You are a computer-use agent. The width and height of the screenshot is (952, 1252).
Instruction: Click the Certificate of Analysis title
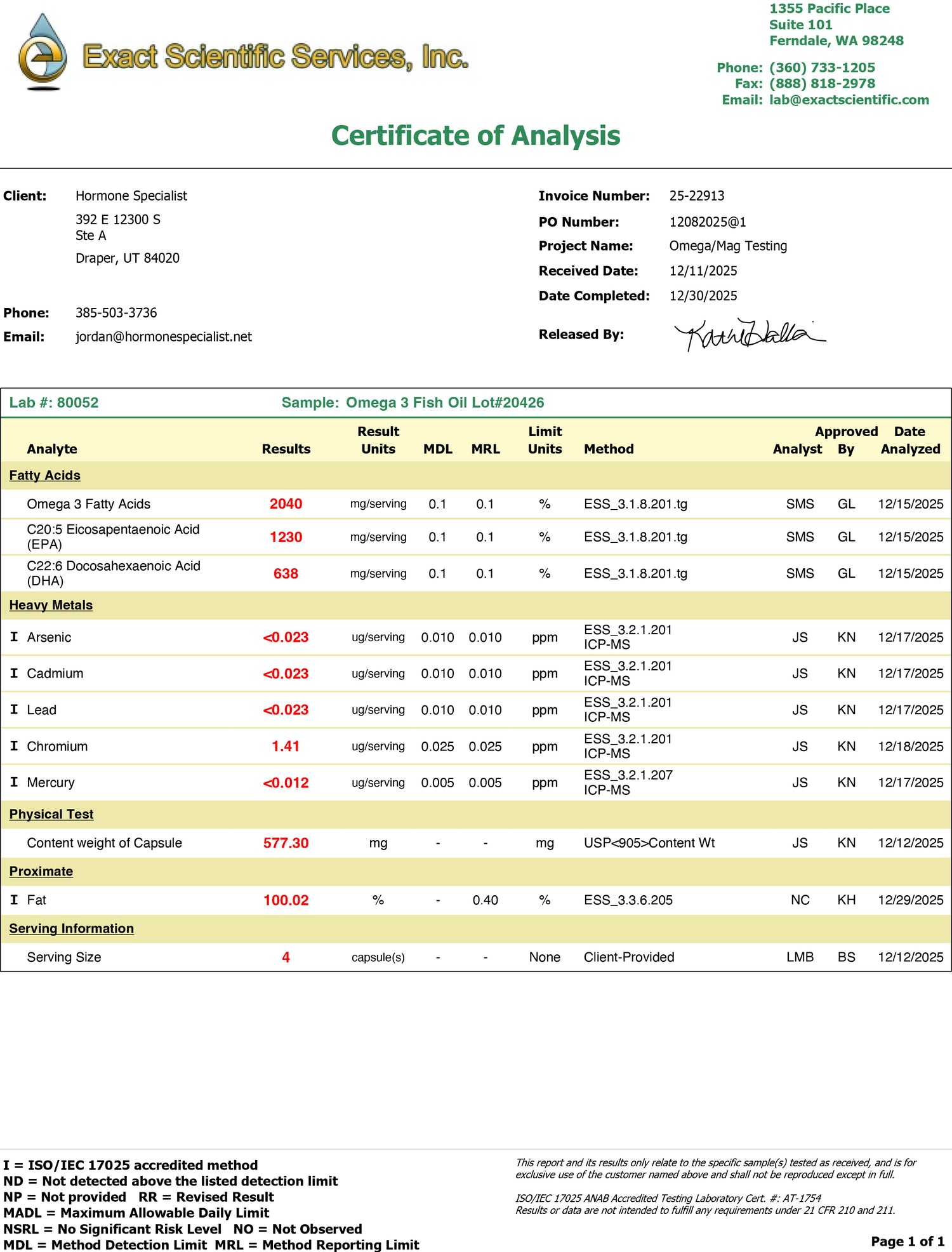click(475, 135)
